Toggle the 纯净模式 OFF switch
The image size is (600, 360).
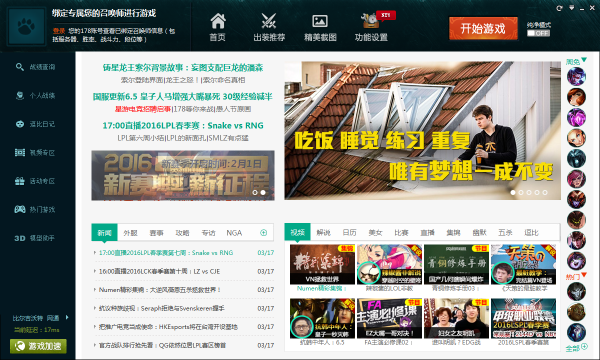pyautogui.click(x=538, y=33)
